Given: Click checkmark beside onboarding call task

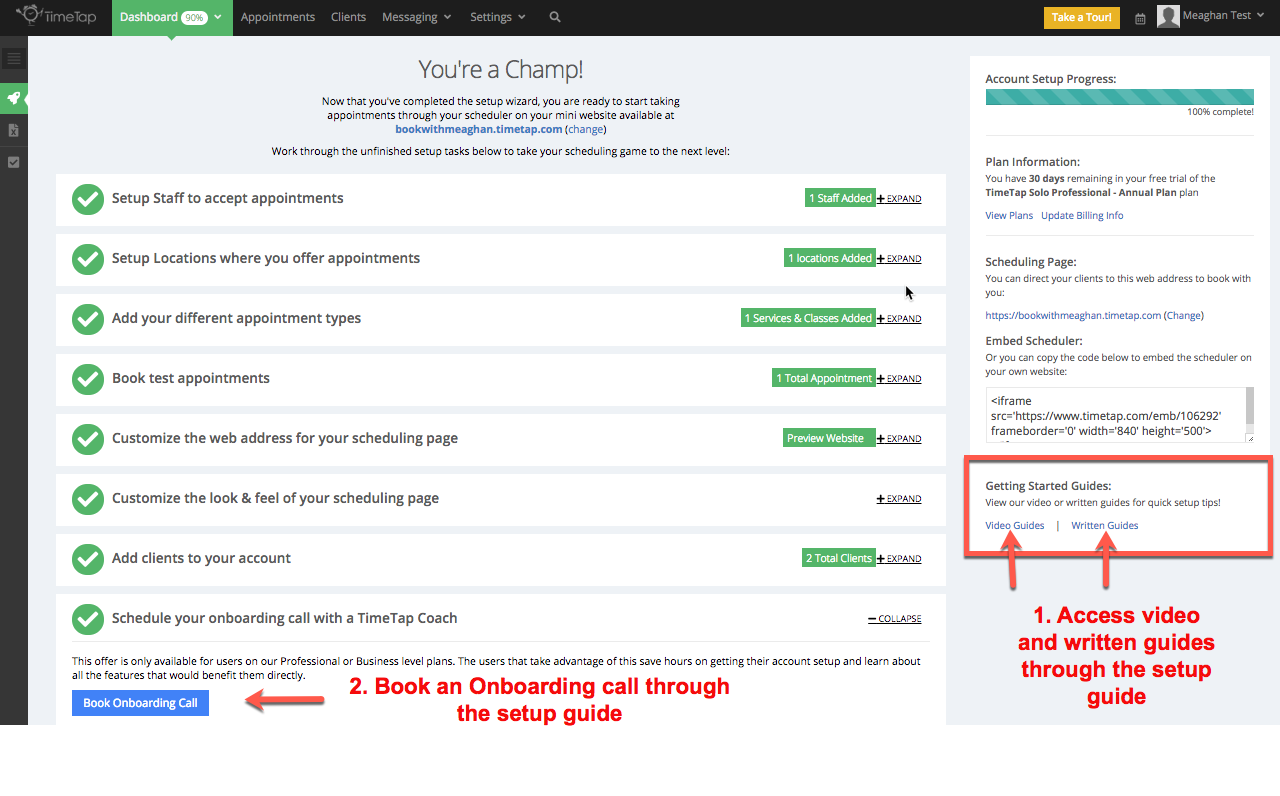Looking at the screenshot, I should coord(88,619).
